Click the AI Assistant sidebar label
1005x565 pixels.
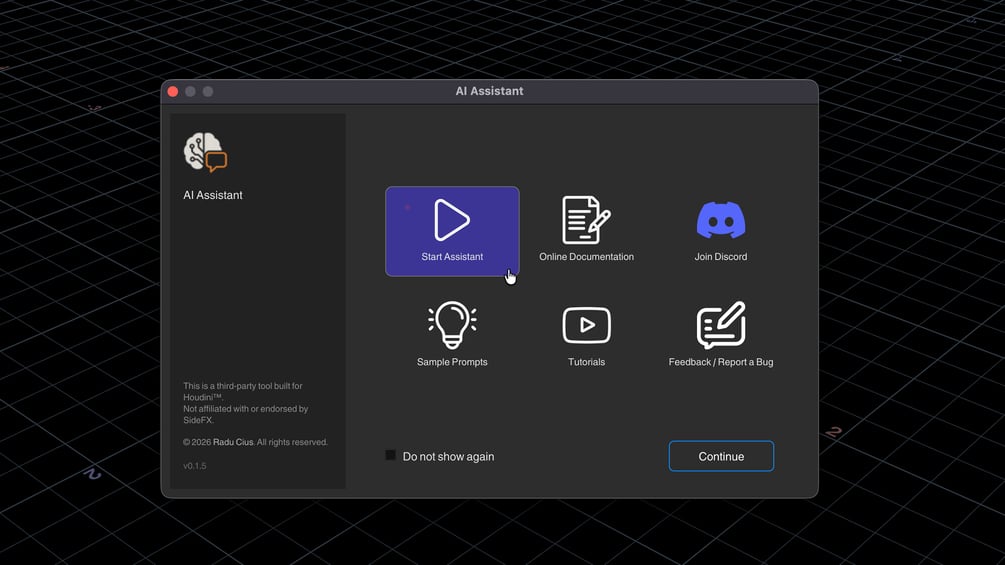(x=213, y=195)
